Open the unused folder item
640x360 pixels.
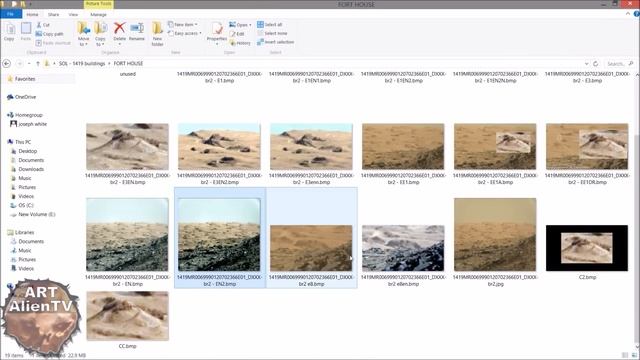128,74
